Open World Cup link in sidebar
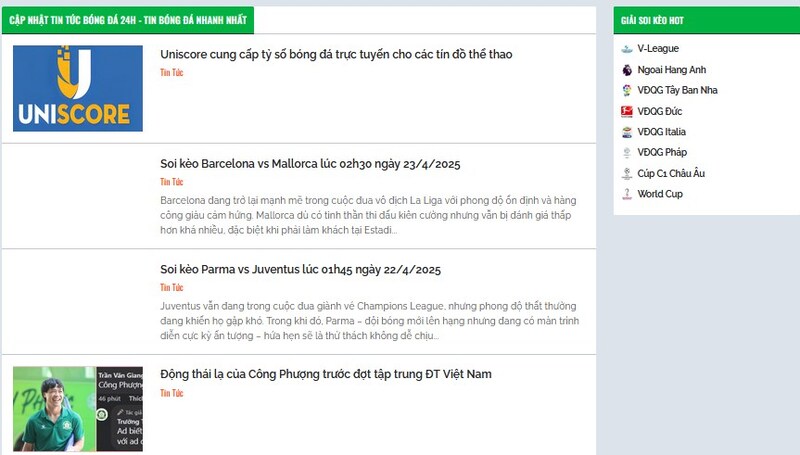The width and height of the screenshot is (800, 455). click(x=660, y=194)
